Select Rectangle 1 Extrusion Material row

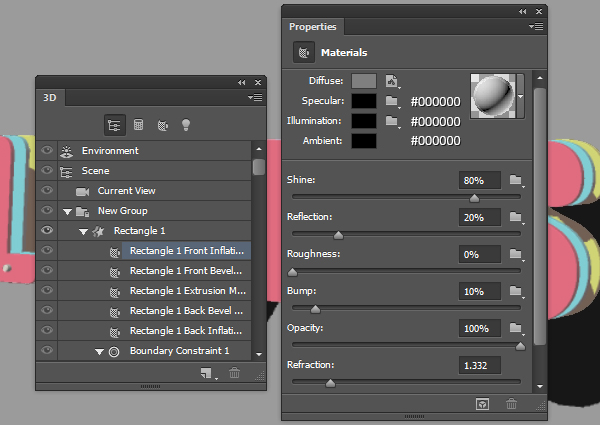(x=188, y=291)
